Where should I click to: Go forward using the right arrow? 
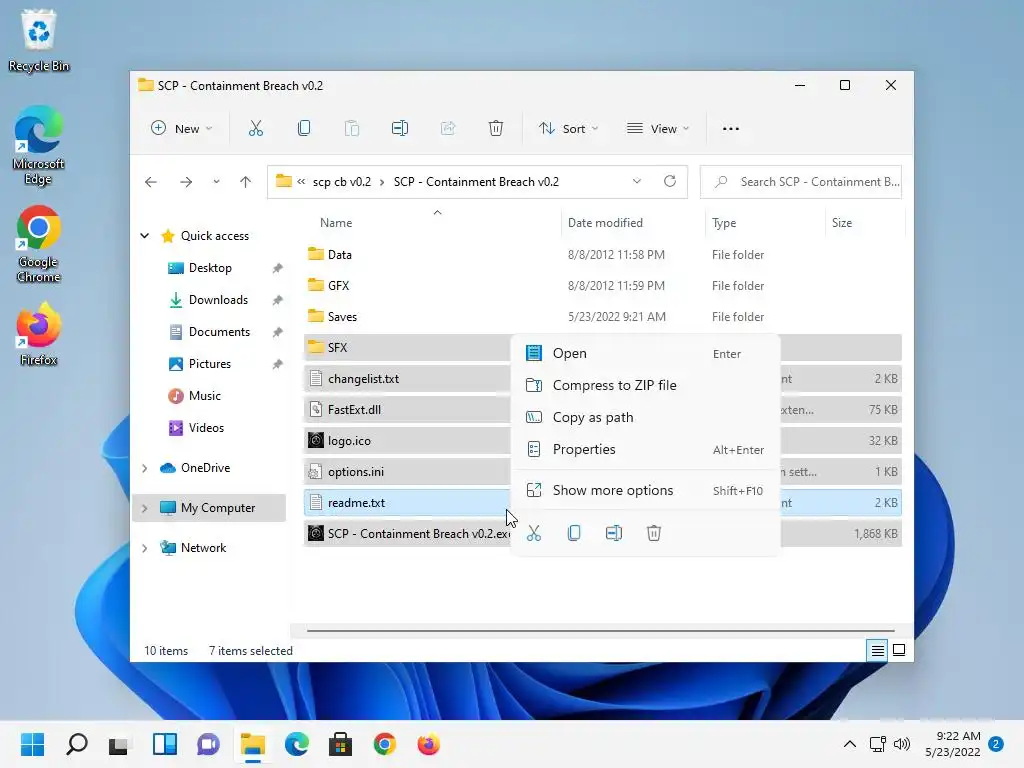pos(186,182)
